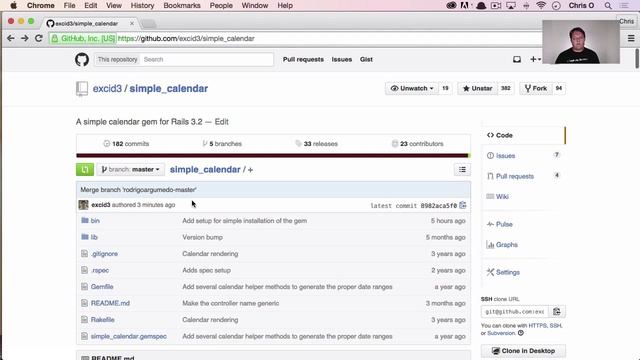640x360 pixels.
Task: Go back with the browser back arrow
Action: pos(11,38)
